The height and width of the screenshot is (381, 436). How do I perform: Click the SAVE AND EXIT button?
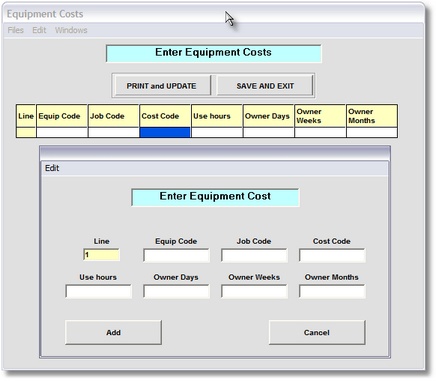(265, 86)
